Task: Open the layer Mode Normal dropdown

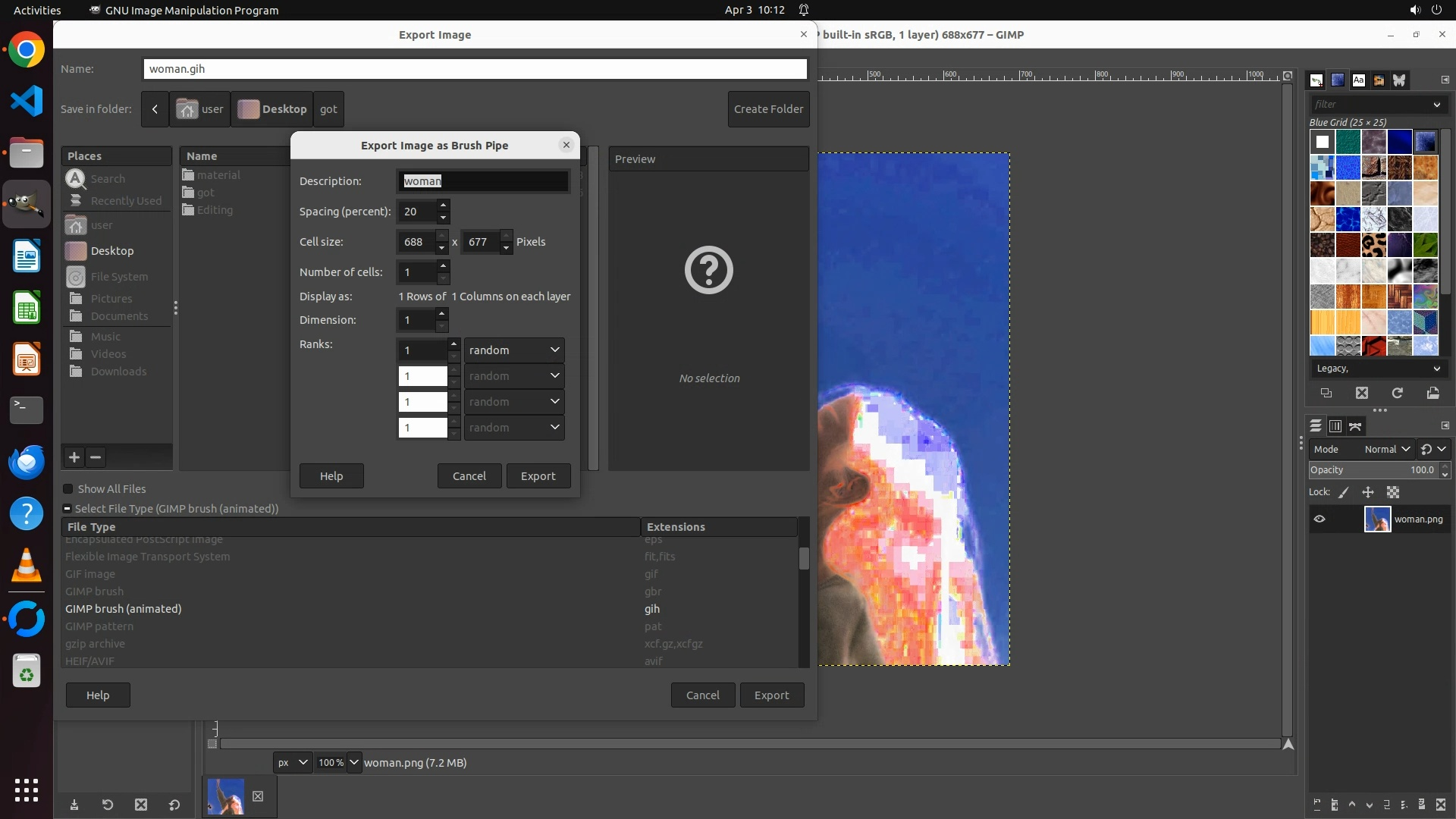Action: tap(1386, 449)
